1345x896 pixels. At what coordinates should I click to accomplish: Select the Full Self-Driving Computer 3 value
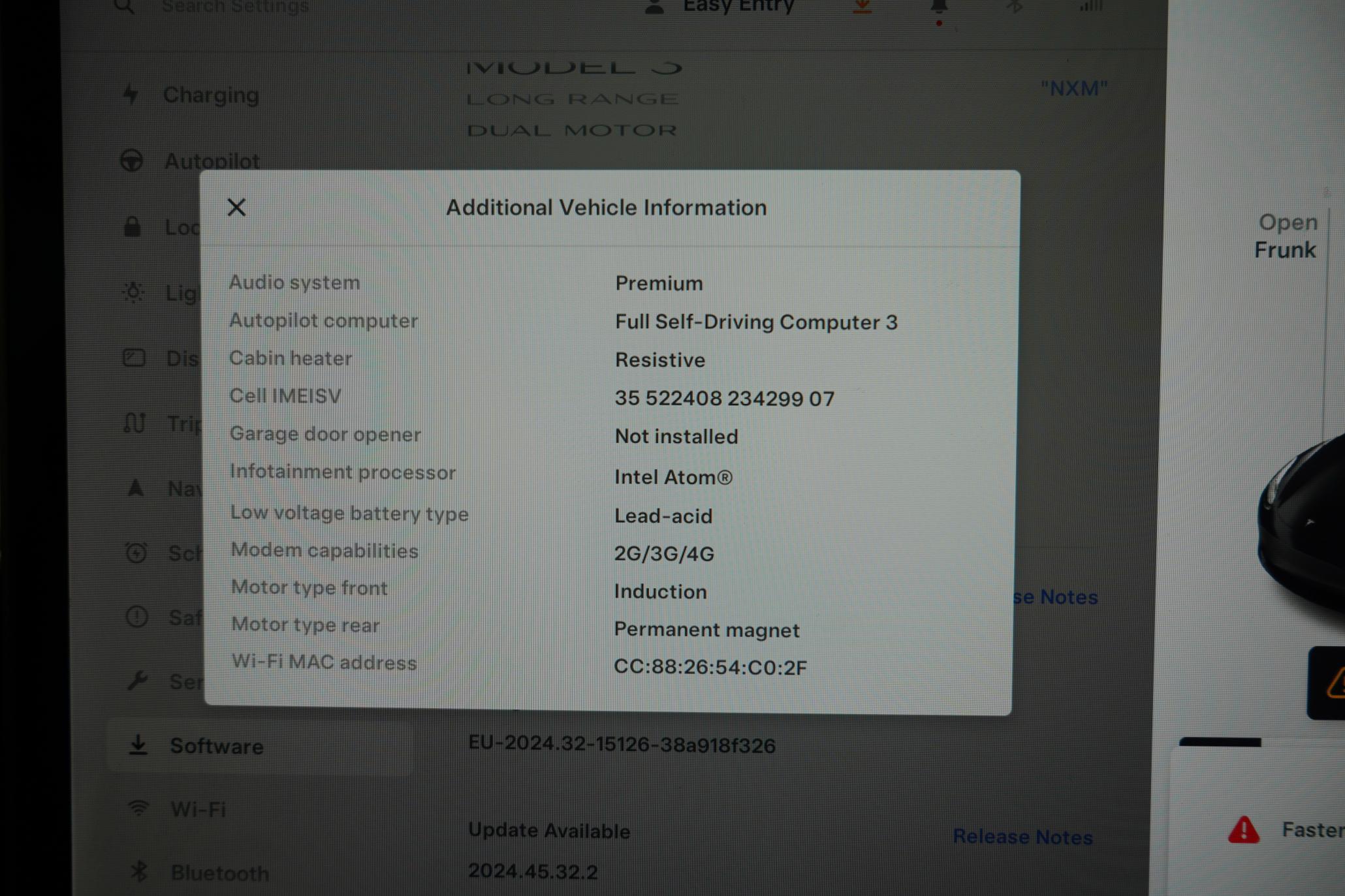pyautogui.click(x=756, y=322)
